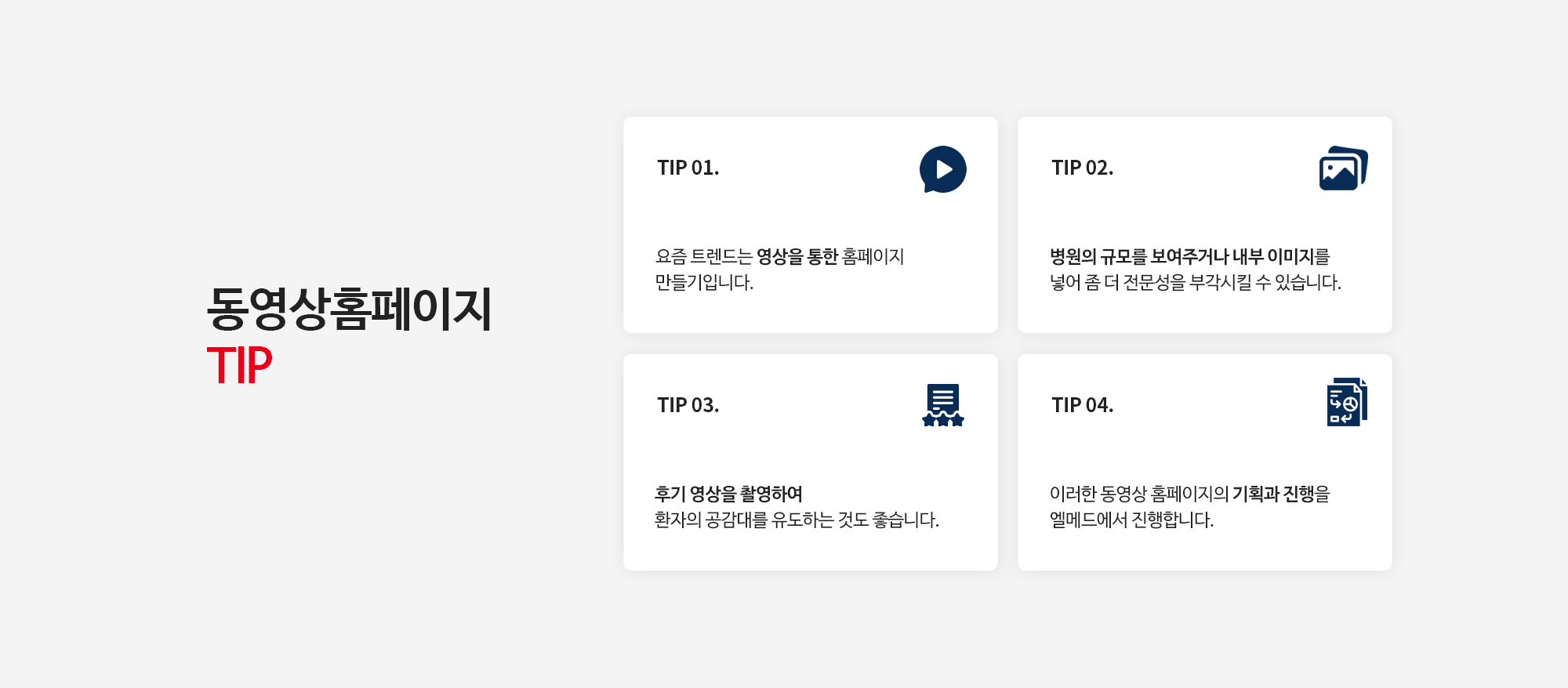Image resolution: width=1568 pixels, height=688 pixels.
Task: Click the bold 기획과 진행 phrase
Action: (1272, 494)
